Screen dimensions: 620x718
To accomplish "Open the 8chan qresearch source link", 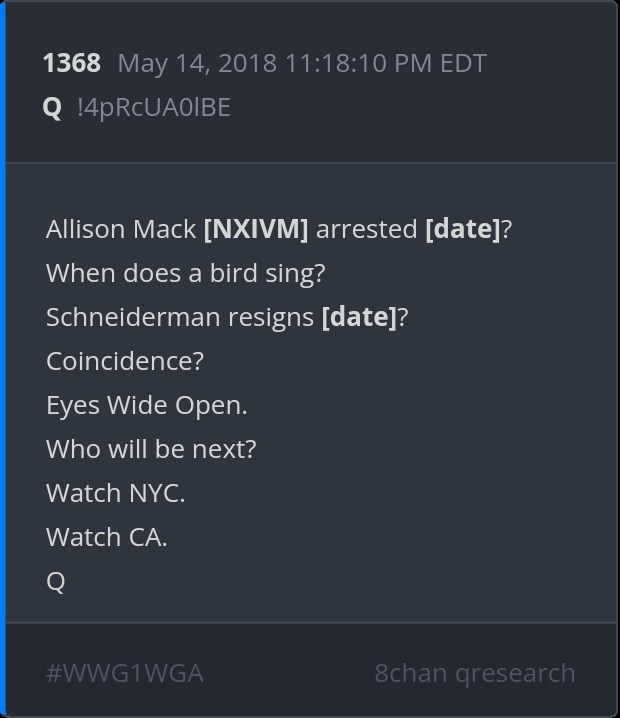I will coord(474,673).
